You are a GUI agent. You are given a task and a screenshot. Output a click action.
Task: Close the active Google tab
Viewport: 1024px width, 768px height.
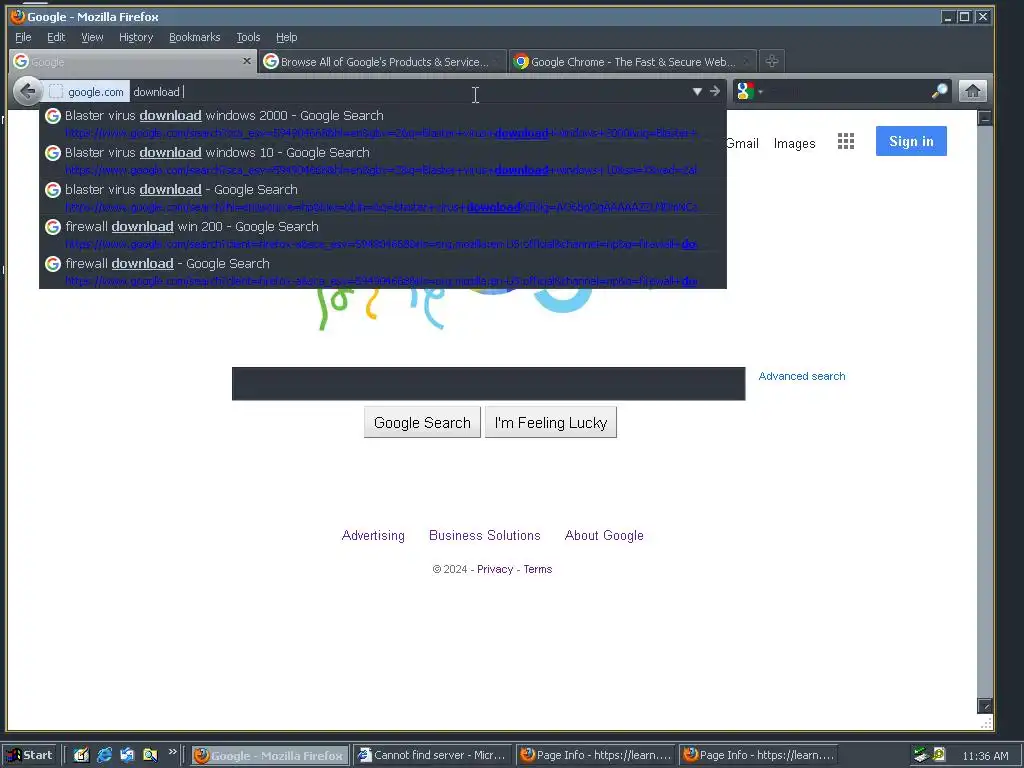(x=246, y=61)
